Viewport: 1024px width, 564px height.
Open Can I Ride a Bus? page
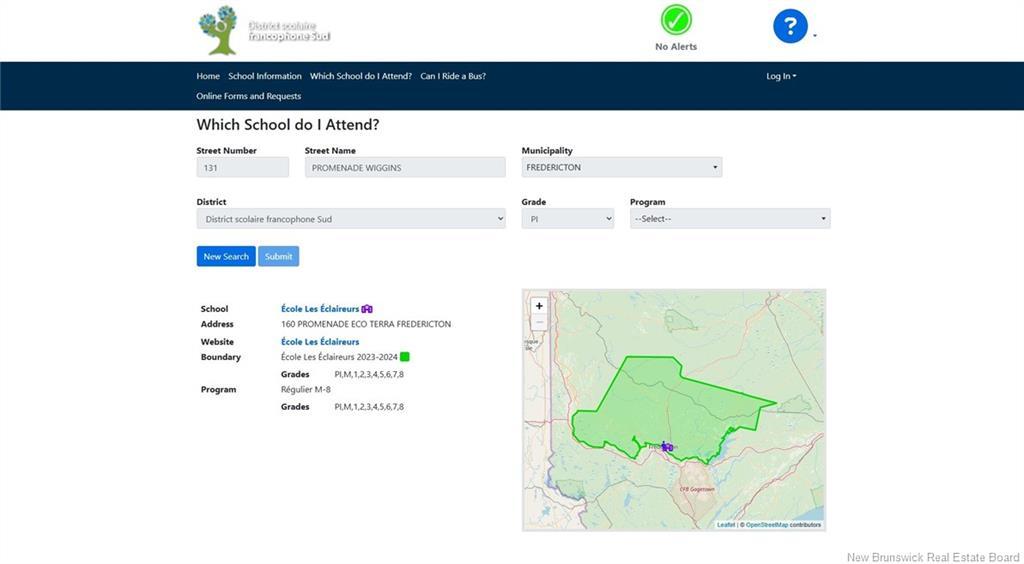coord(453,76)
